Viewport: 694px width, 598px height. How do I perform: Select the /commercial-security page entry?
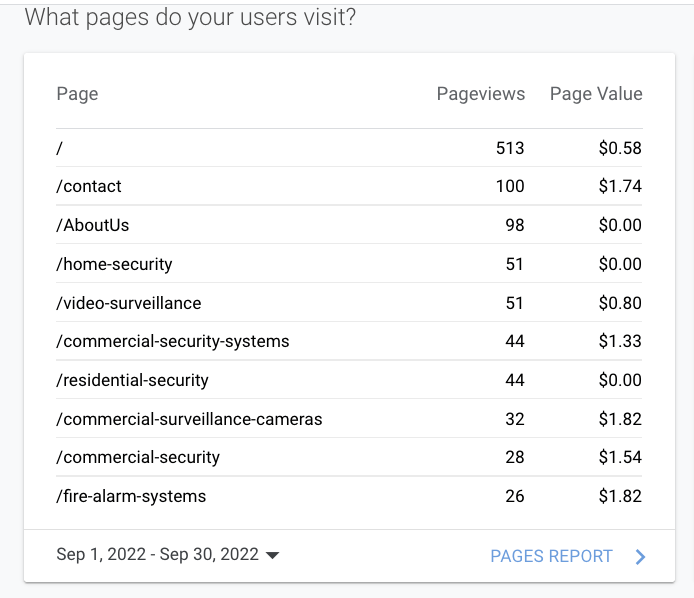pos(138,457)
